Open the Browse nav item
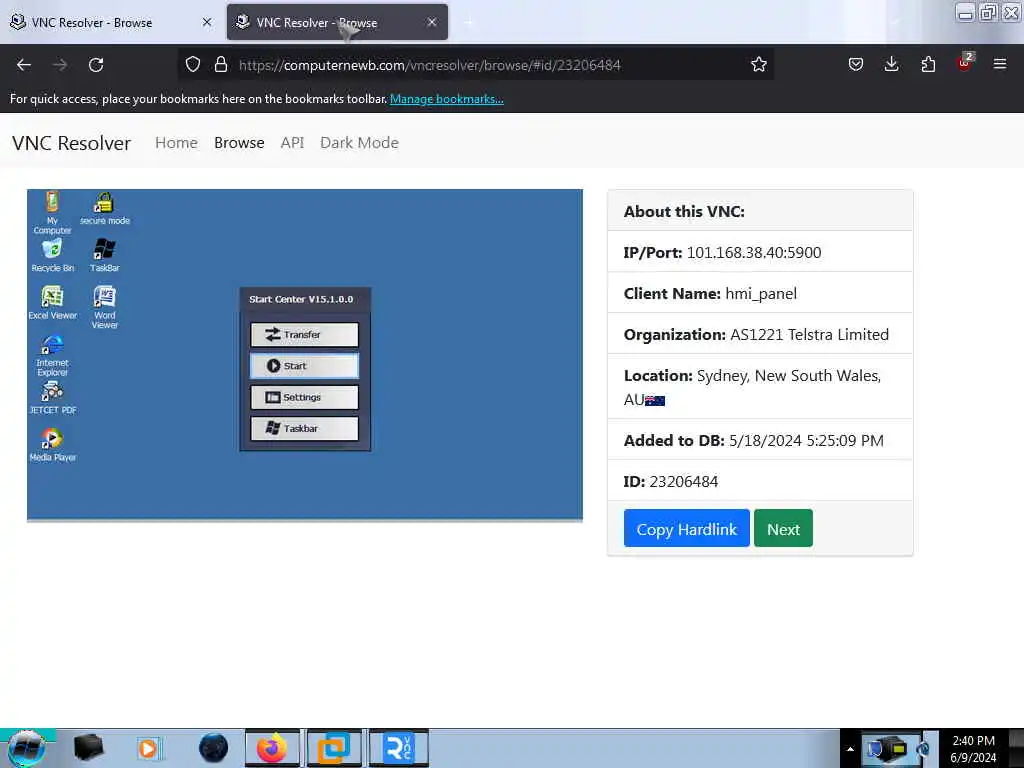1024x768 pixels. [239, 143]
